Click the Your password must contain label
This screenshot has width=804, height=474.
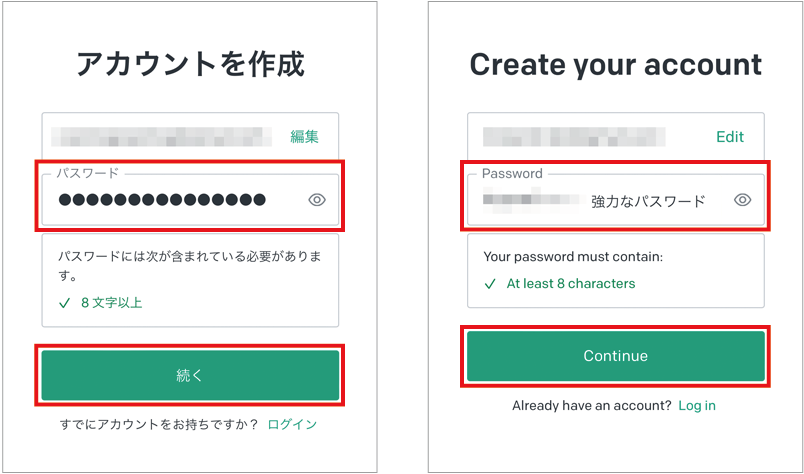pyautogui.click(x=573, y=256)
